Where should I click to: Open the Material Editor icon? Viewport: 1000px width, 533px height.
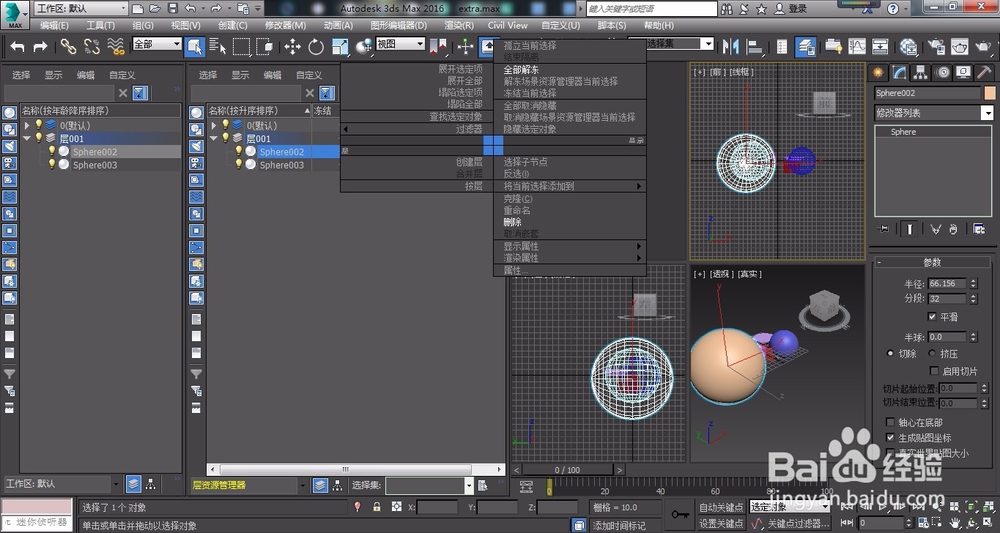pyautogui.click(x=909, y=47)
